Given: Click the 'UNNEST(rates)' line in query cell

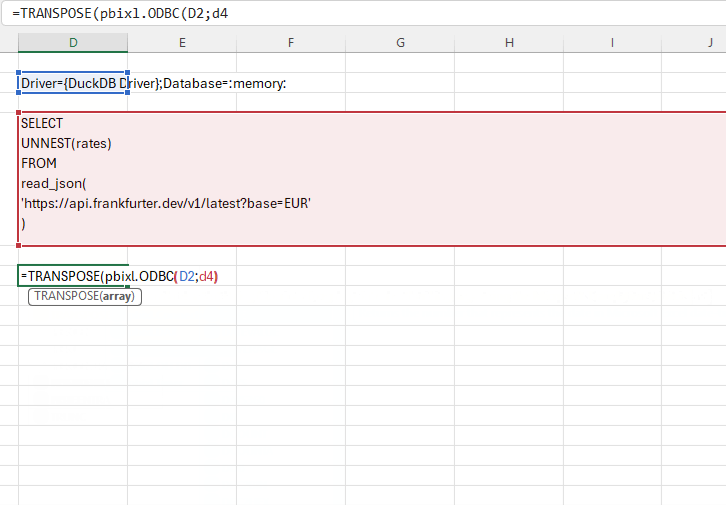Looking at the screenshot, I should click(x=66, y=143).
